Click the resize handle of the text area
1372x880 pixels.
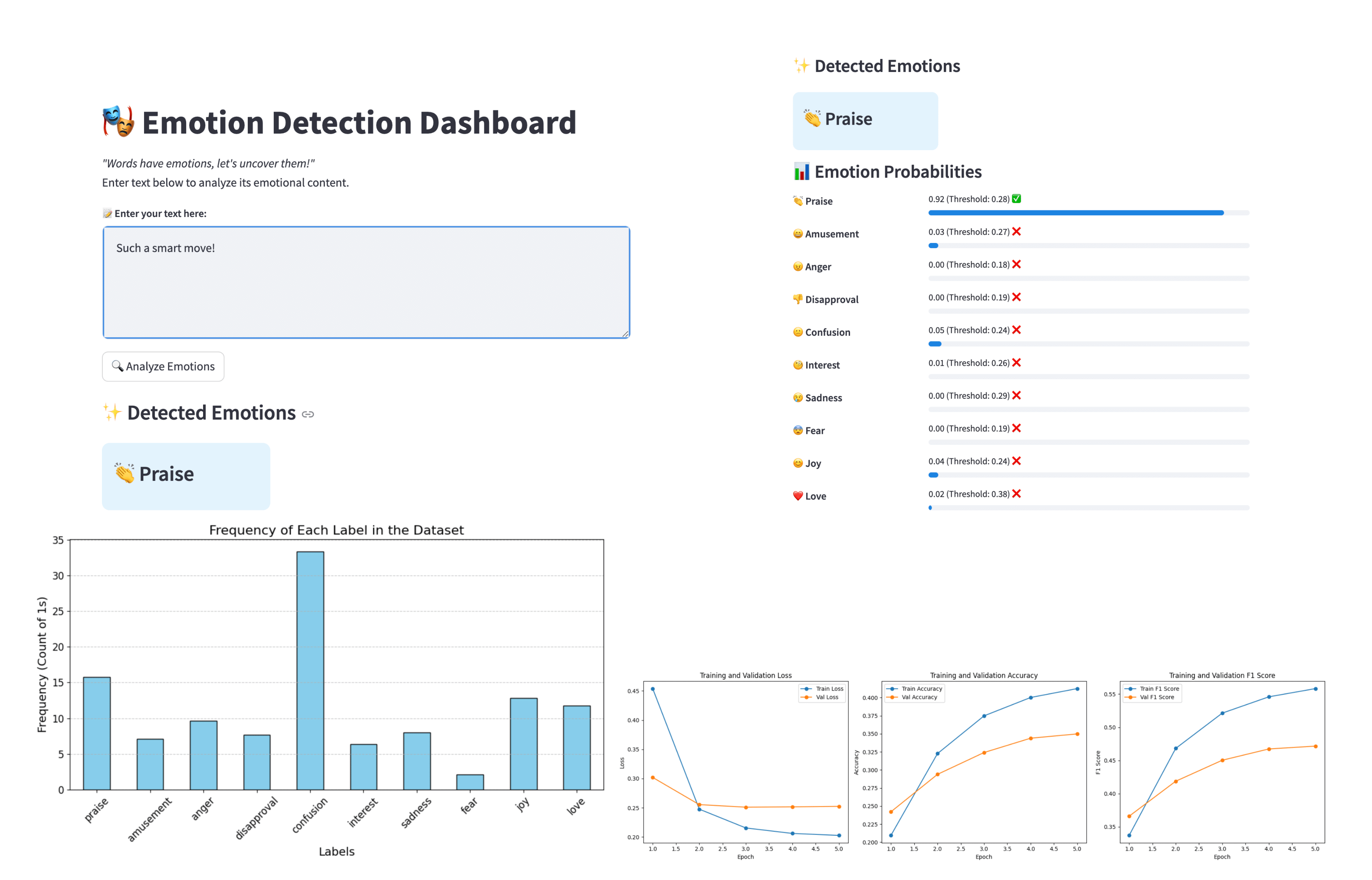tap(625, 334)
